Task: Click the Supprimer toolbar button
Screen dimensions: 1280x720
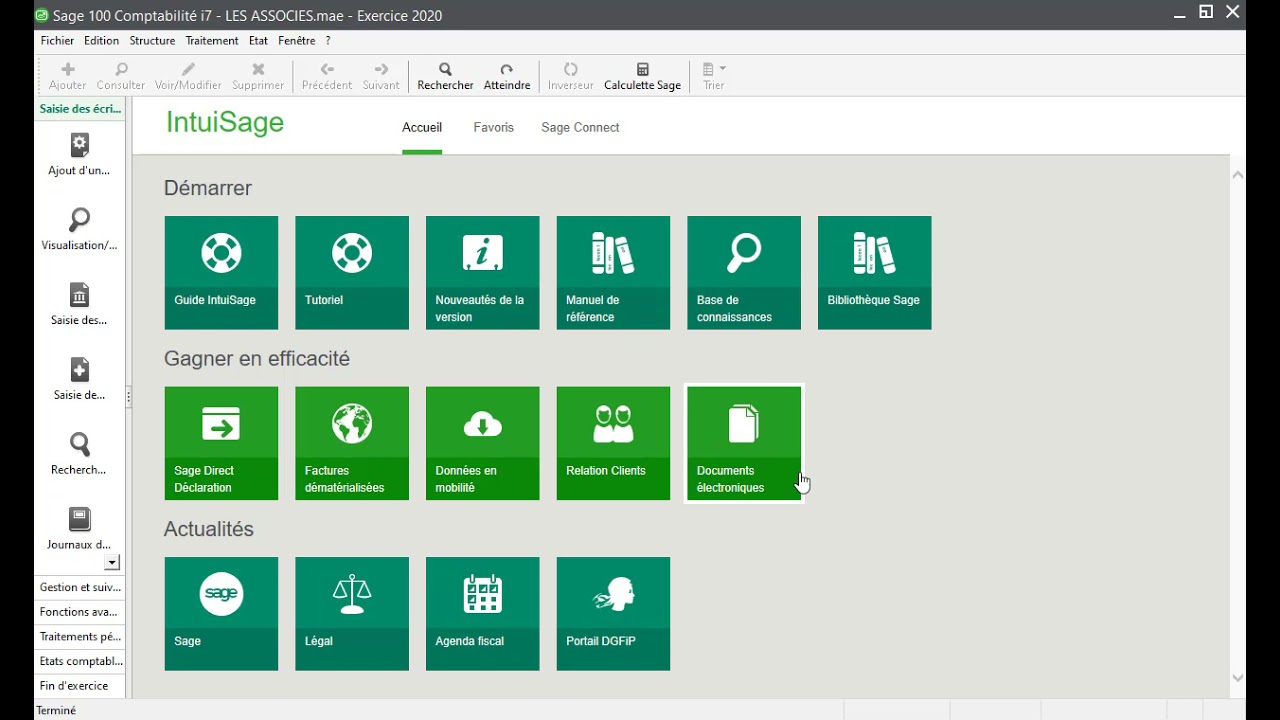Action: pyautogui.click(x=258, y=76)
